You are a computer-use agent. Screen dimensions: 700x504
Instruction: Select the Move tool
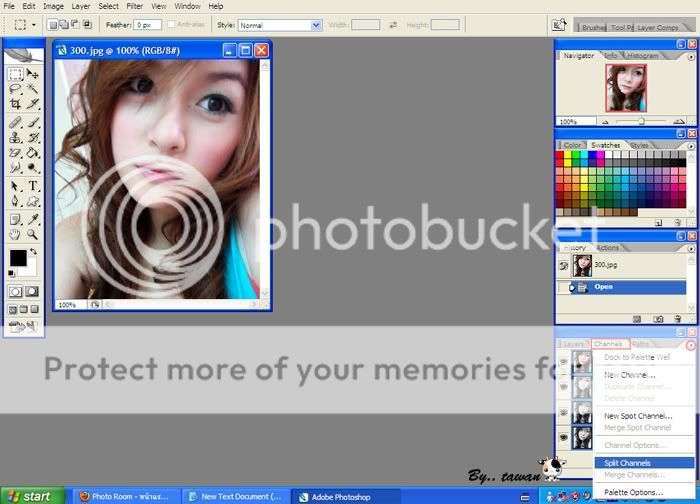coord(33,74)
